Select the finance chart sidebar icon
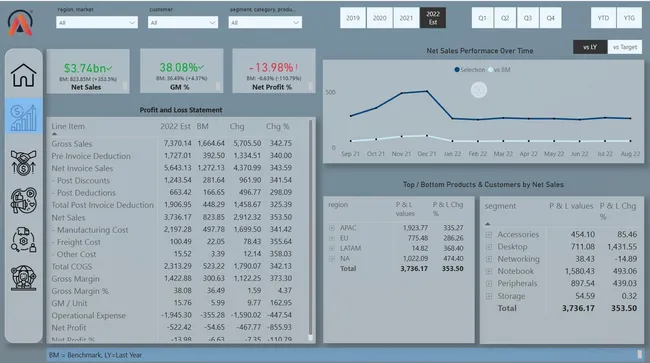This screenshot has height=363, width=650. (24, 117)
